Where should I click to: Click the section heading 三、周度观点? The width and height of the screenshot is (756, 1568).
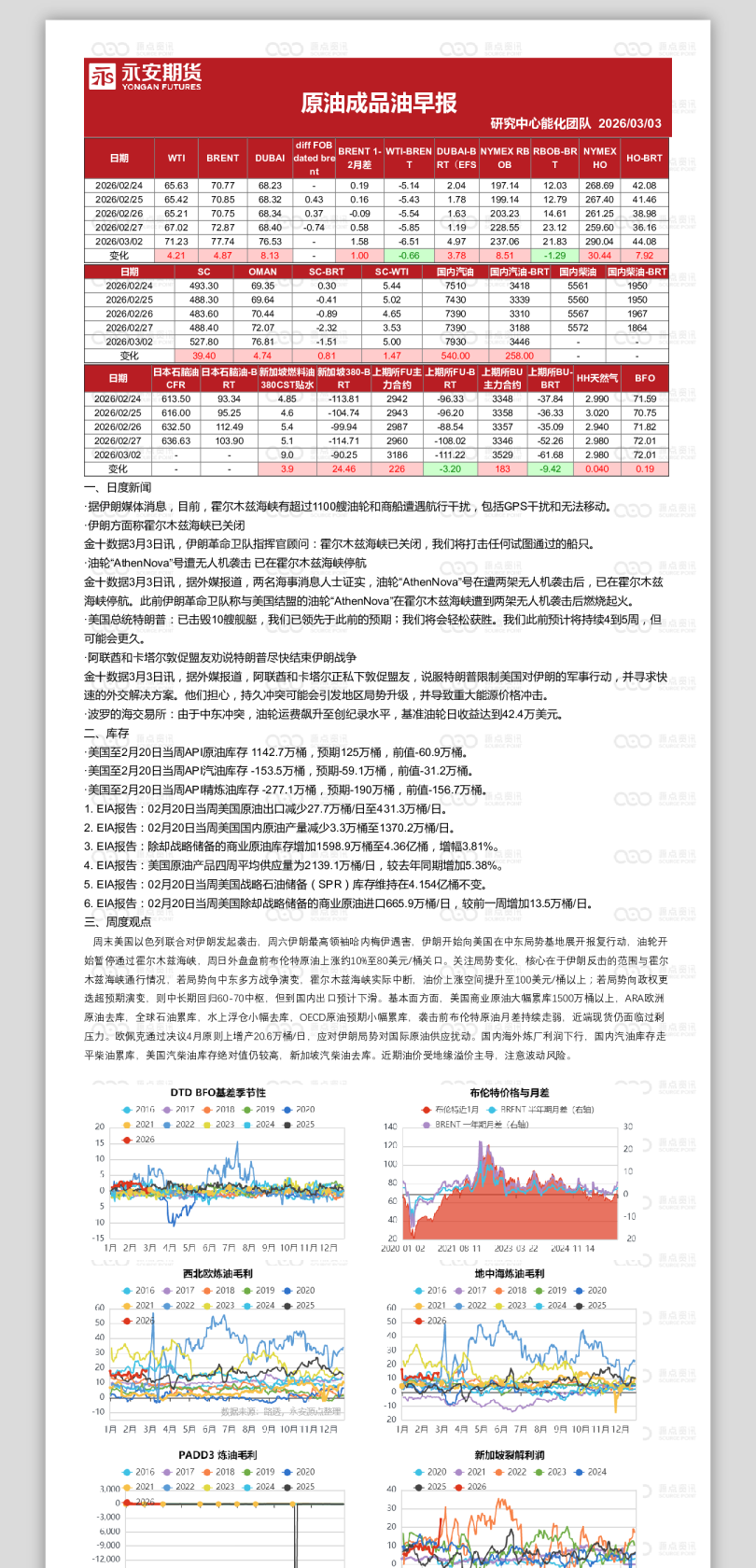pos(118,922)
